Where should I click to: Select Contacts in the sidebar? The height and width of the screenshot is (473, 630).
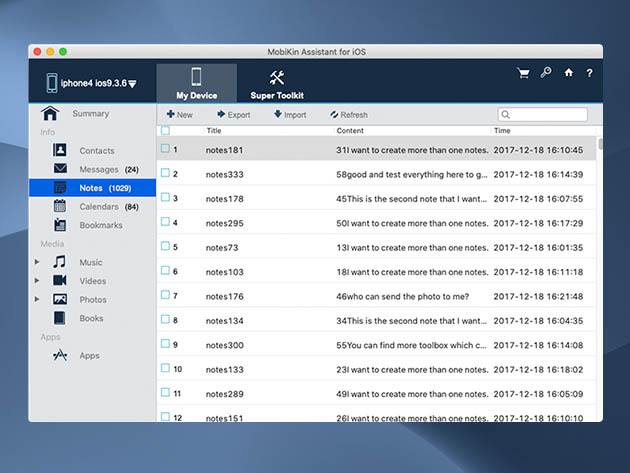coord(97,151)
